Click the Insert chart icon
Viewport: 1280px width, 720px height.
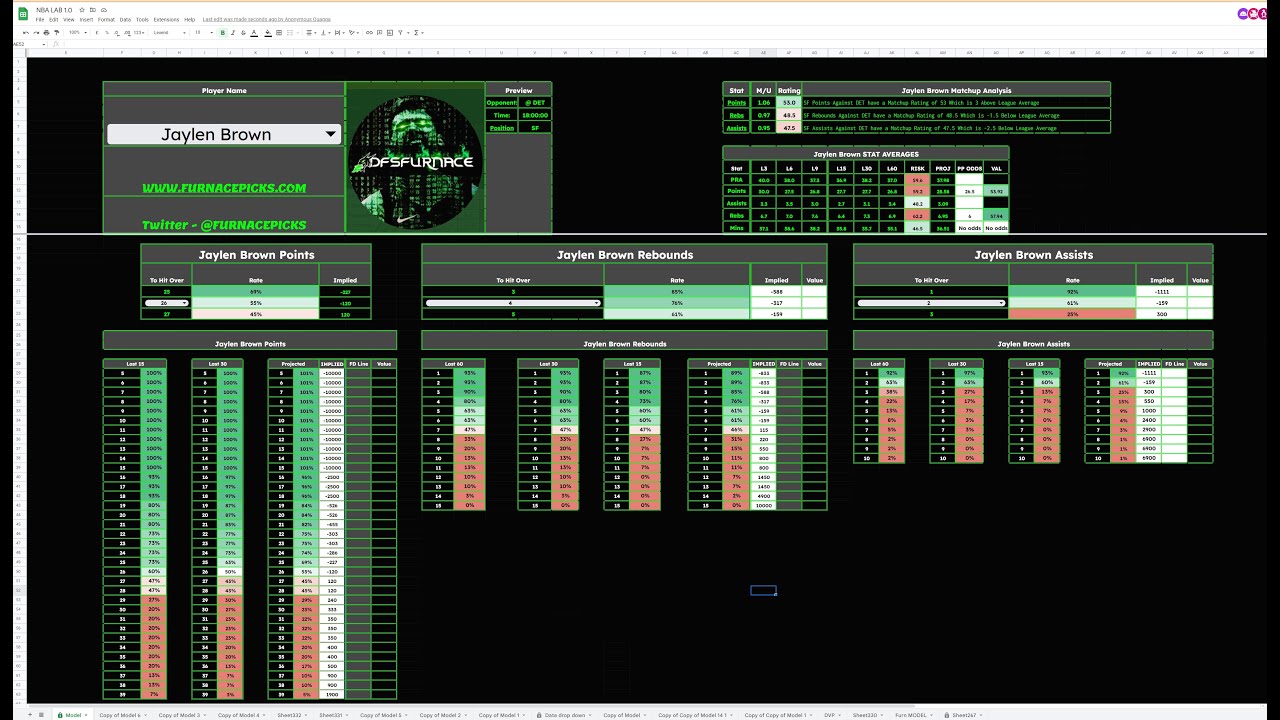[x=390, y=32]
